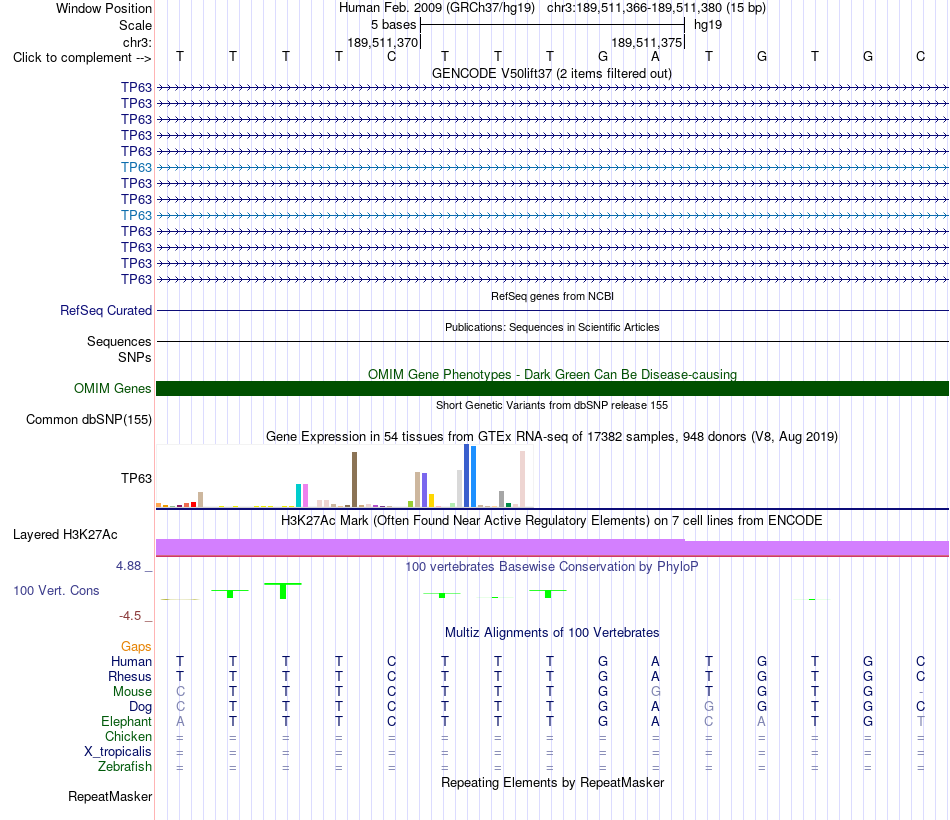Click the 'RepeatMasker' side label

point(110,796)
